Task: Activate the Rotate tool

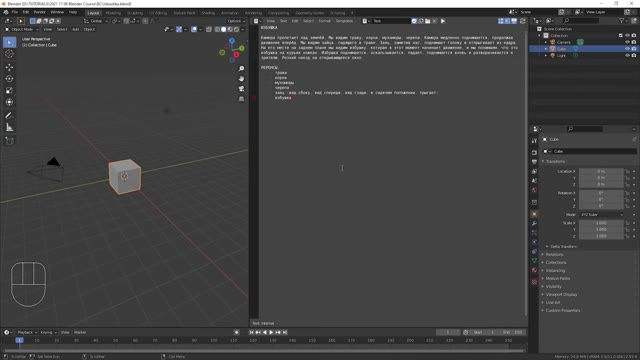Action: [x=9, y=79]
